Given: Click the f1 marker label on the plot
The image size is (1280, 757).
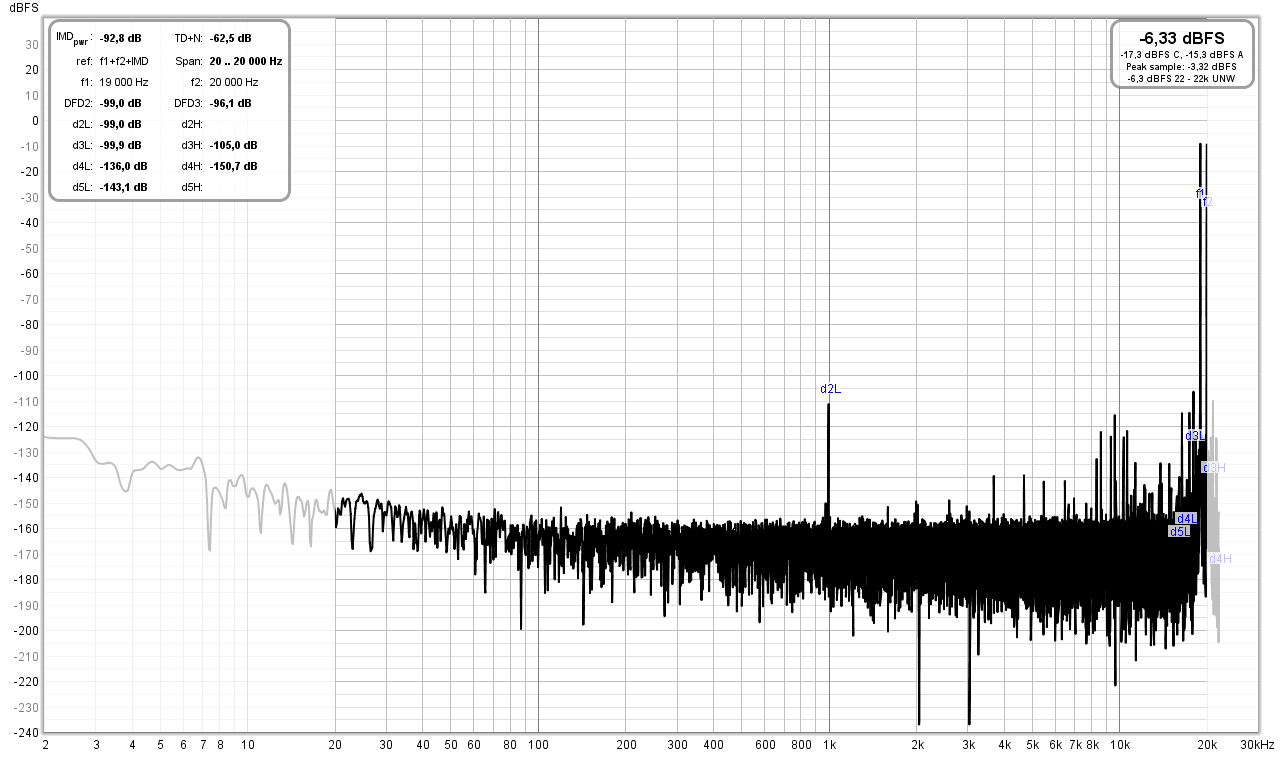Looking at the screenshot, I should coord(1200,193).
